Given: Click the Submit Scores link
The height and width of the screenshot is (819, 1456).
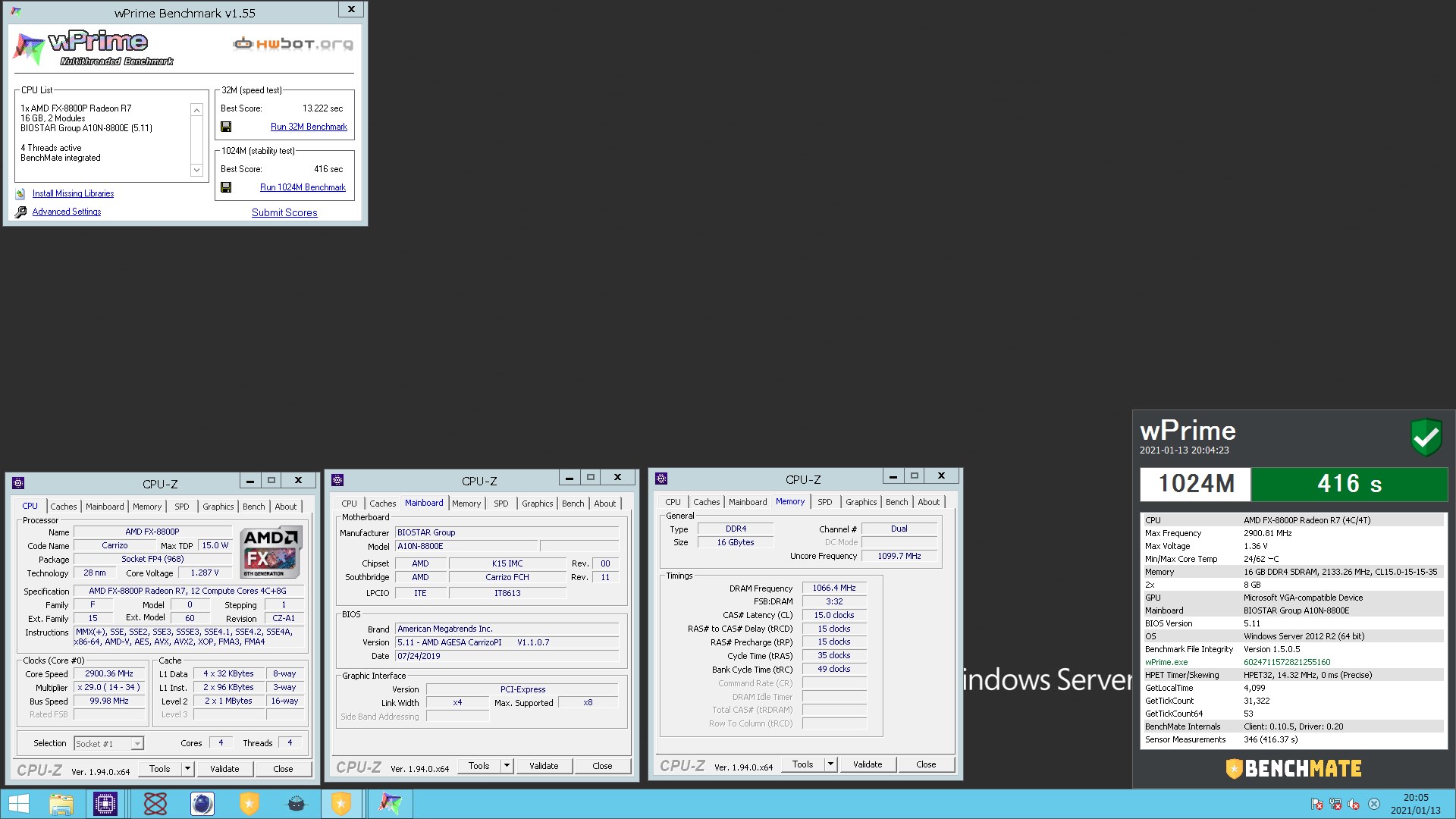Looking at the screenshot, I should 284,213.
